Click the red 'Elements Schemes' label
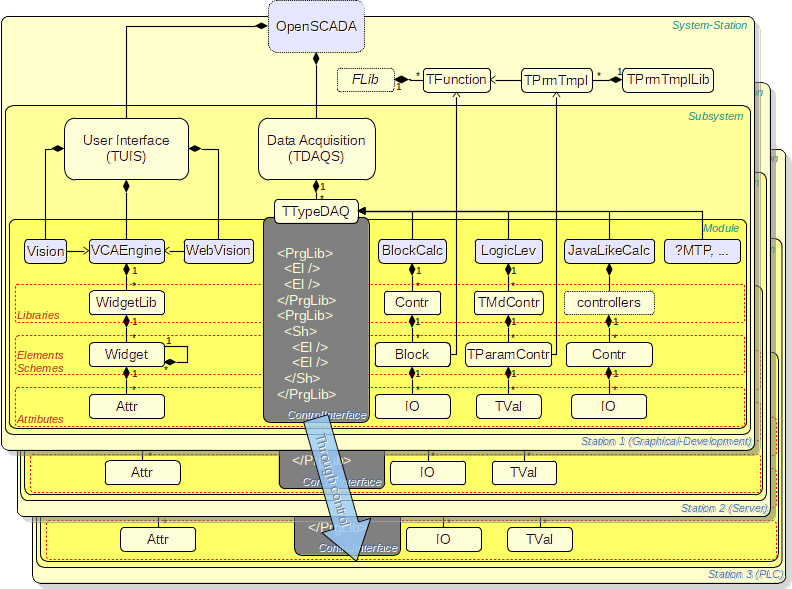Image resolution: width=792 pixels, height=589 pixels. point(40,362)
